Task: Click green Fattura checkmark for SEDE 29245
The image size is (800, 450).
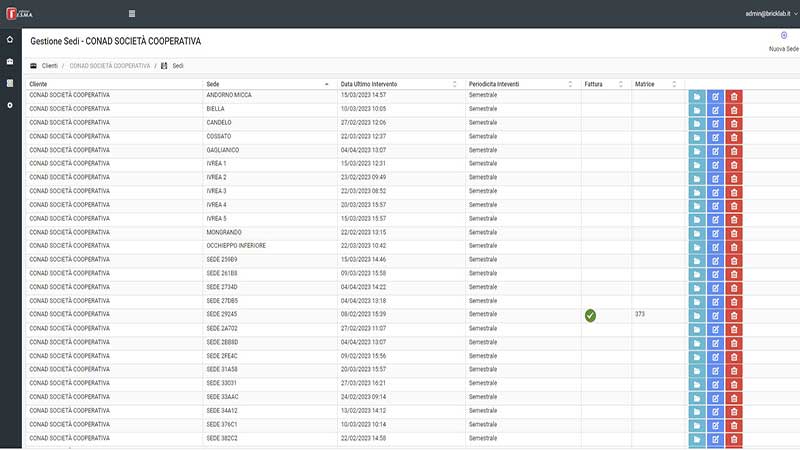Action: (x=590, y=316)
